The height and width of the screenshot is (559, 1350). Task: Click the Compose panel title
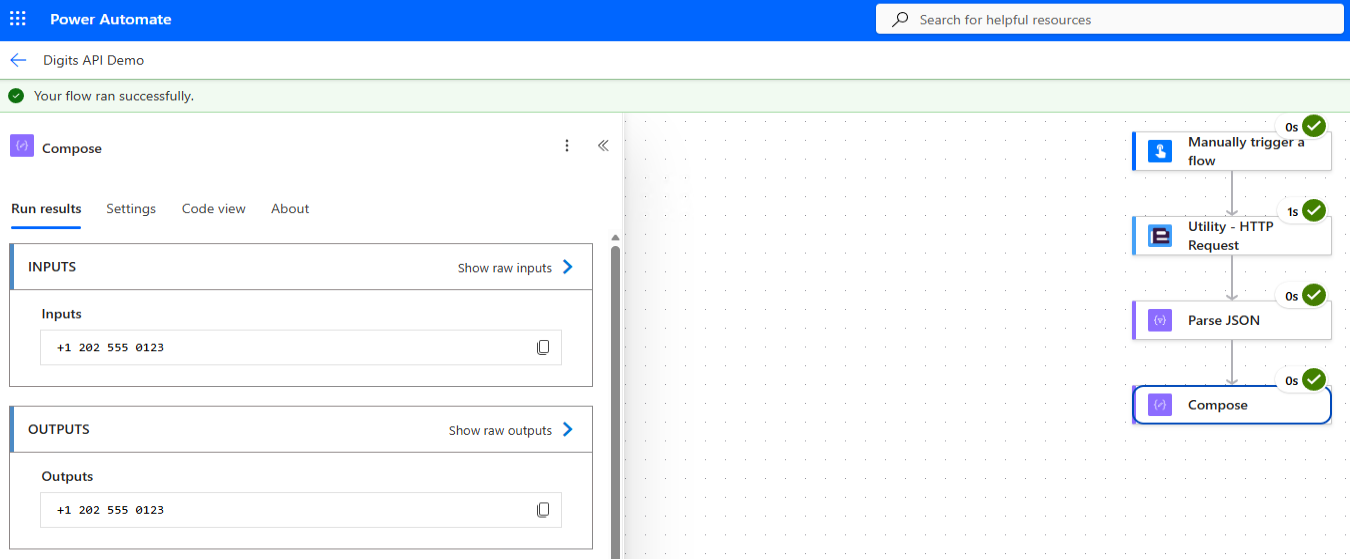click(x=72, y=148)
